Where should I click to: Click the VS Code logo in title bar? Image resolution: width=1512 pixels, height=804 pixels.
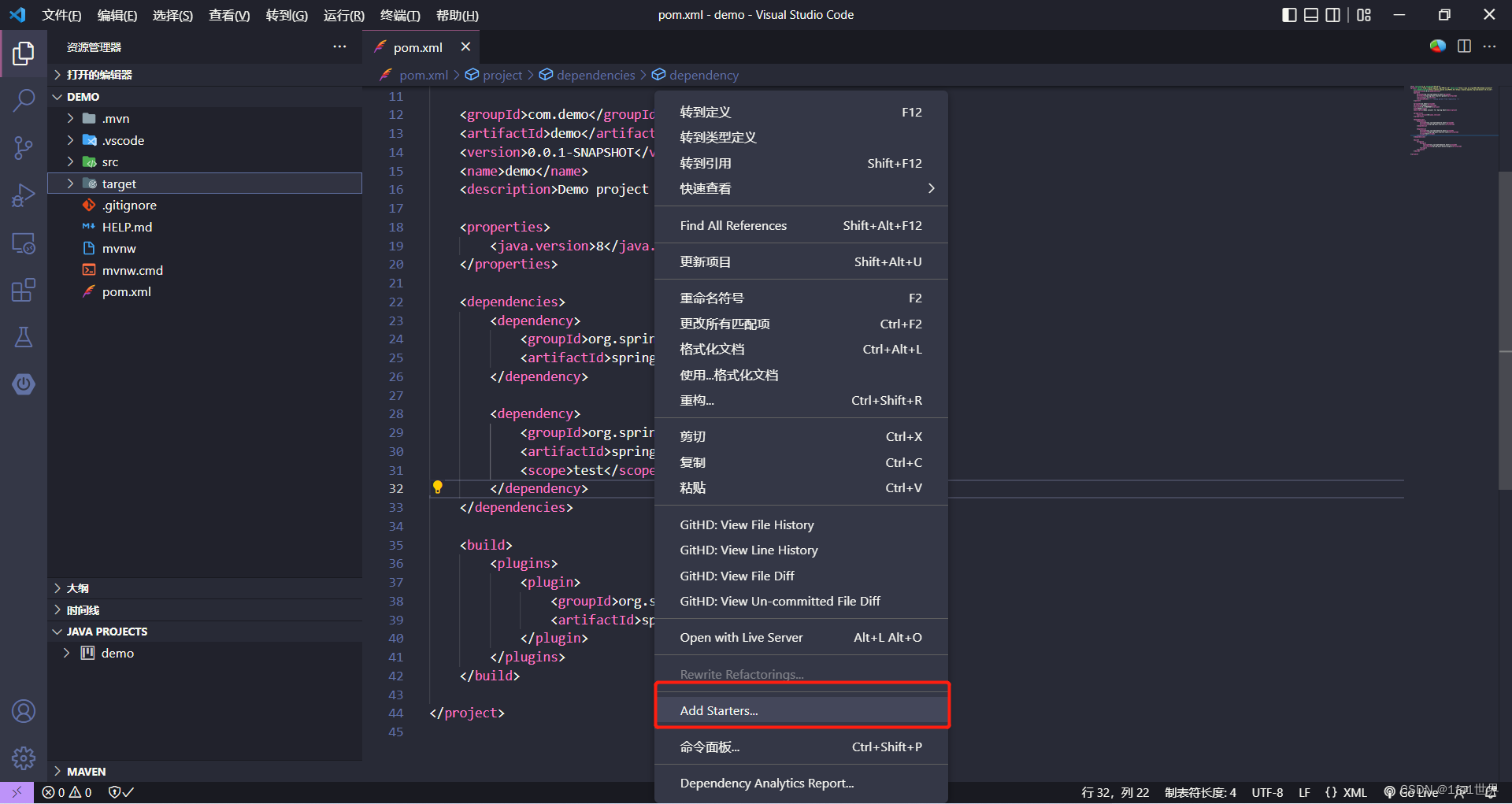click(17, 15)
